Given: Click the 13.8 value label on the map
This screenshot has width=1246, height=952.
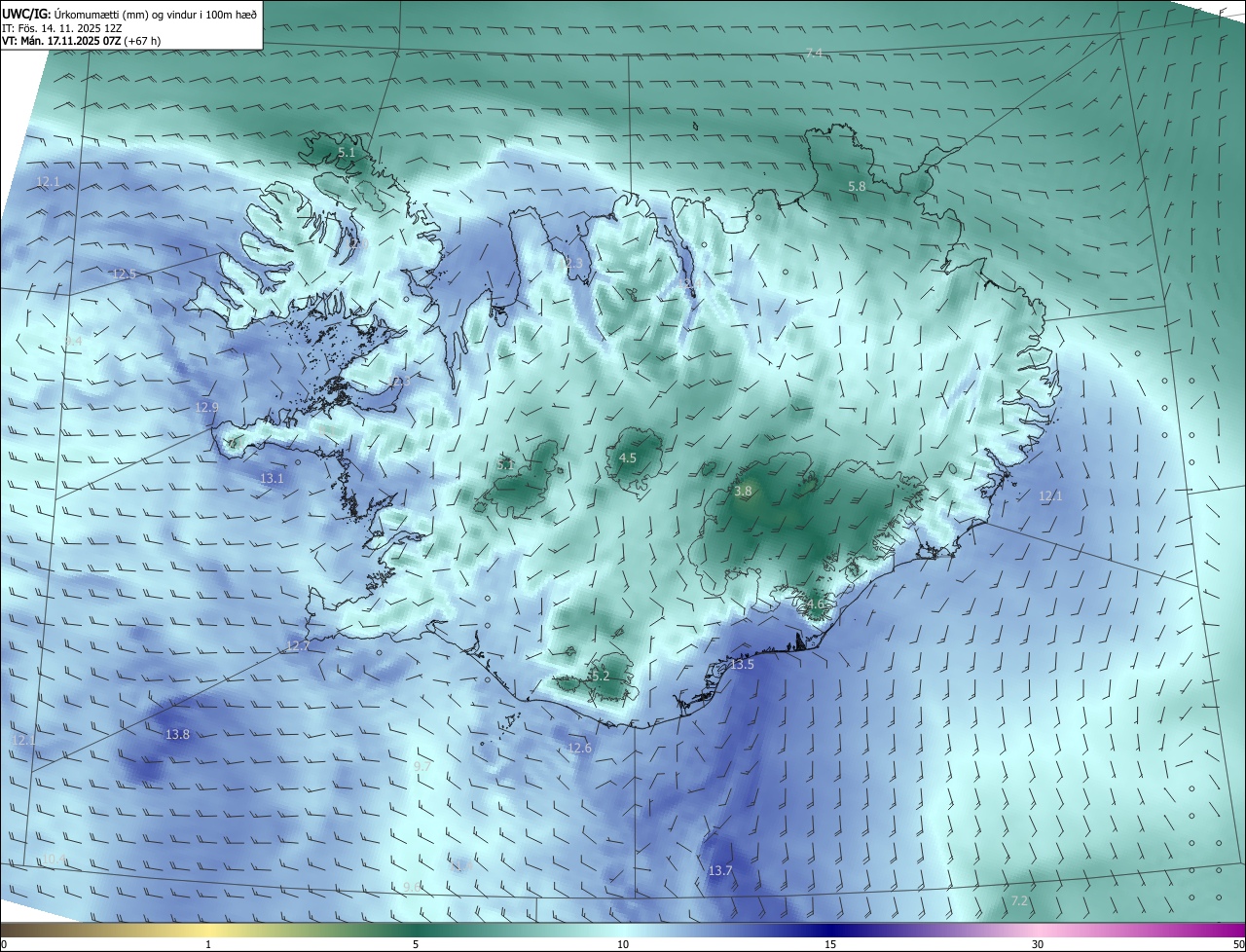Looking at the screenshot, I should 177,735.
